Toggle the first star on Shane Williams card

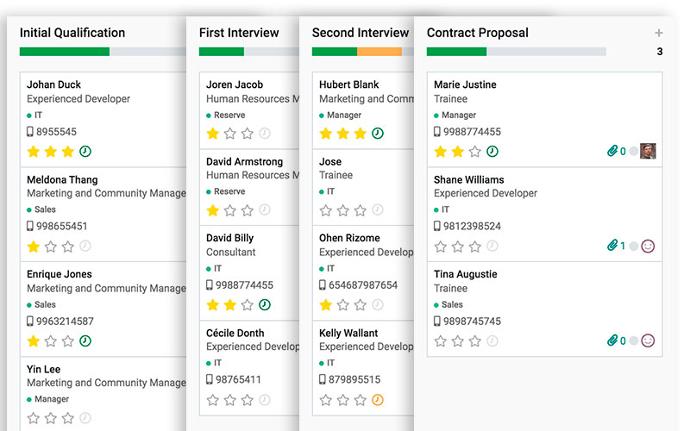[440, 246]
